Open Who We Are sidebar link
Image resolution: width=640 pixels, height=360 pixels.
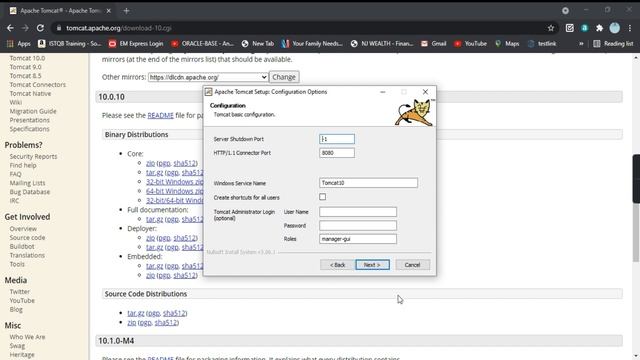(x=27, y=337)
